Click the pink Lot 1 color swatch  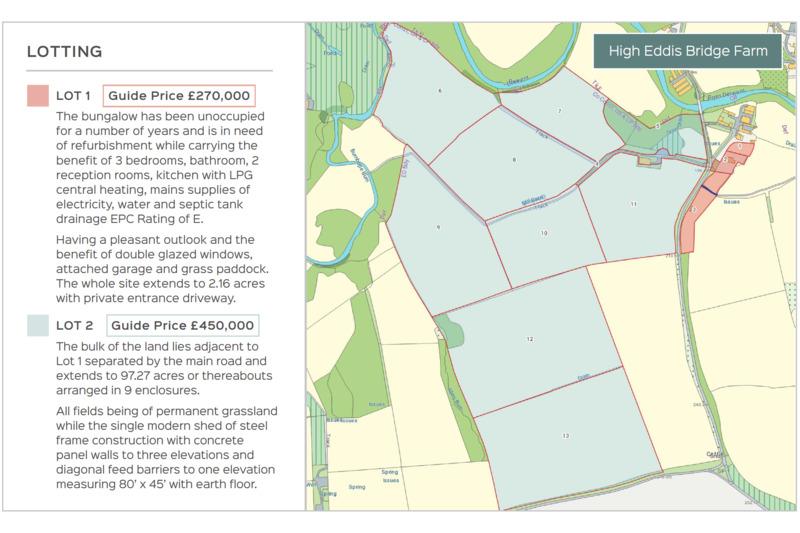click(38, 95)
